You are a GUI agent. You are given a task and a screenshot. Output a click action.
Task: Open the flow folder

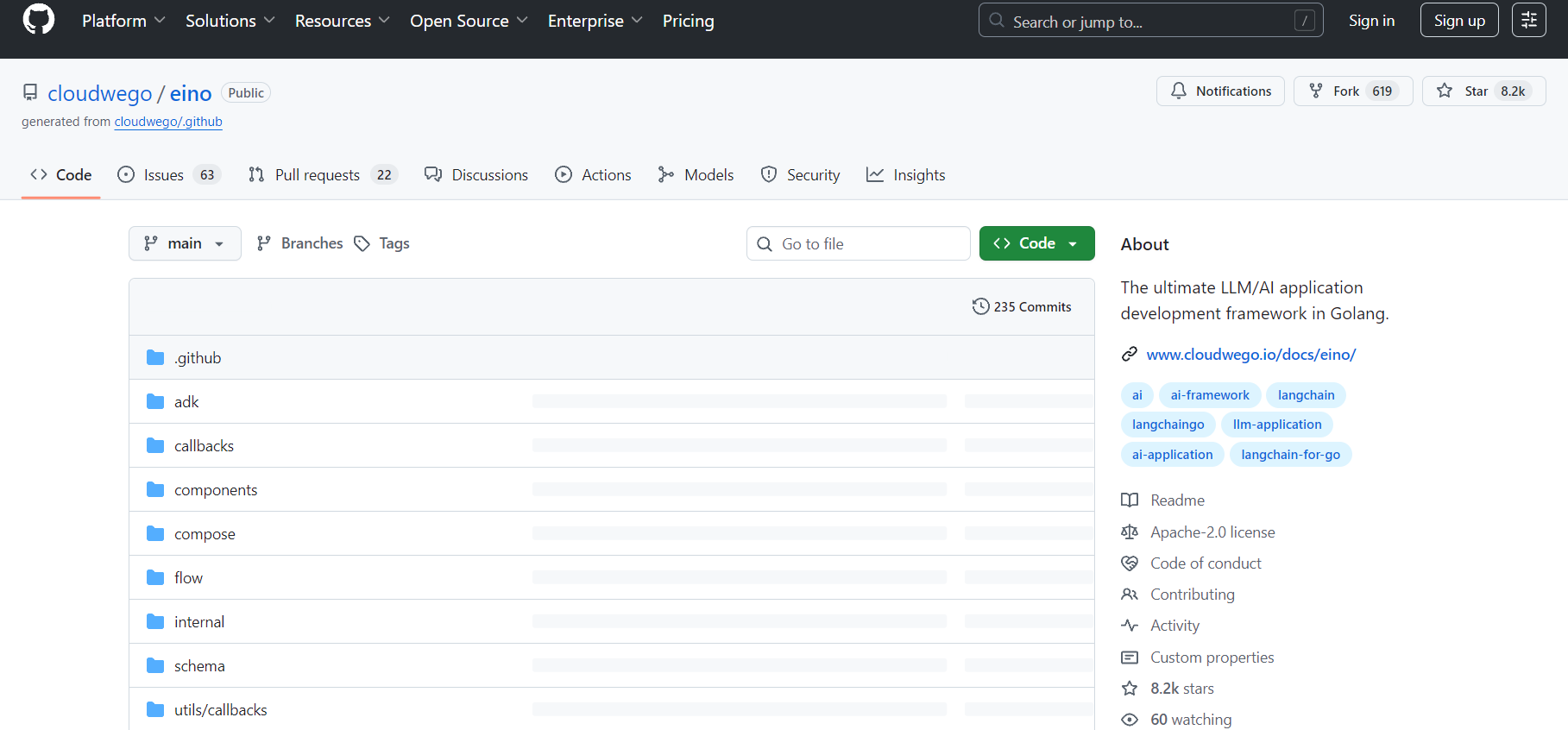188,578
